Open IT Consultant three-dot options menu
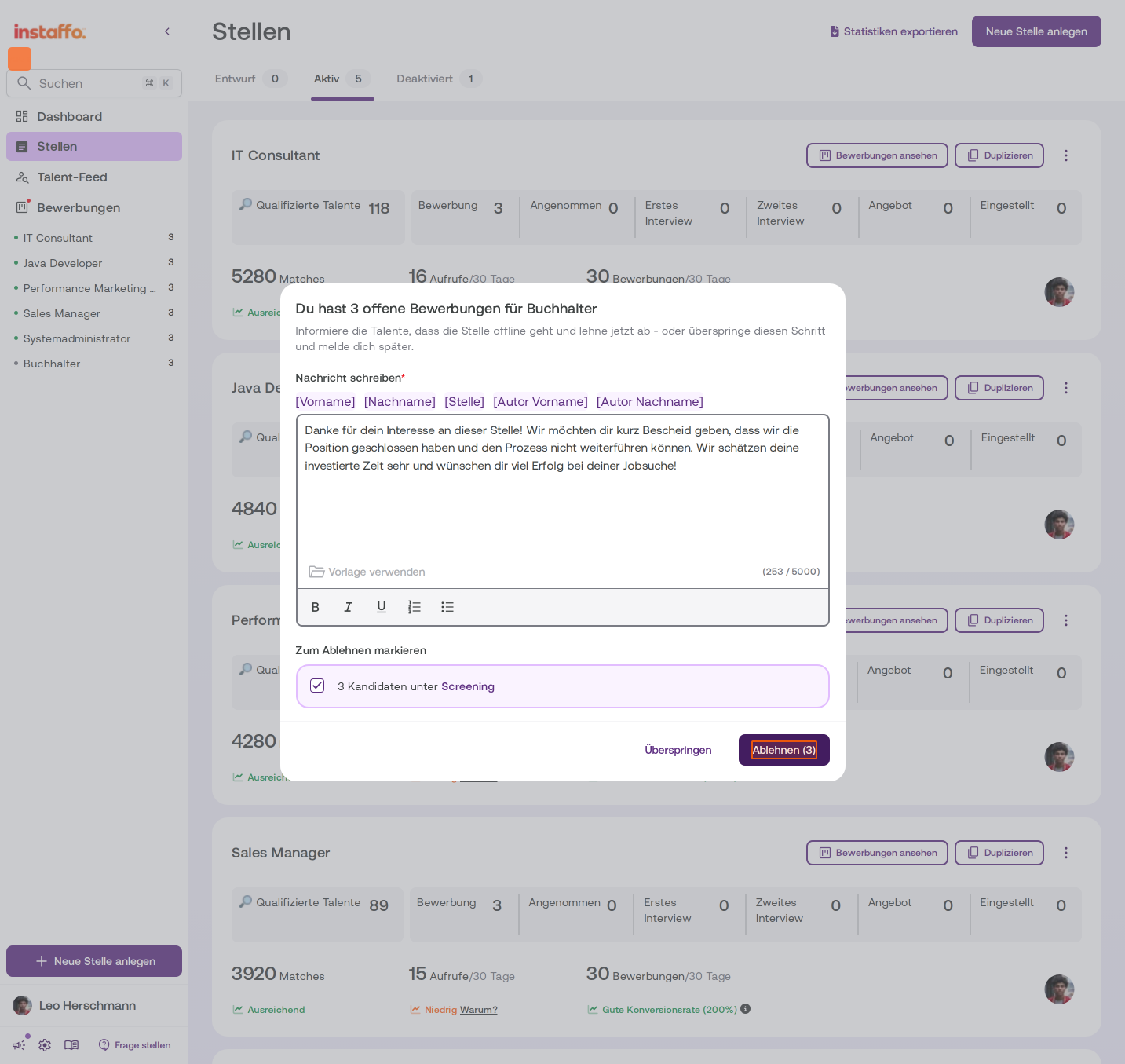Image resolution: width=1125 pixels, height=1064 pixels. tap(1066, 155)
